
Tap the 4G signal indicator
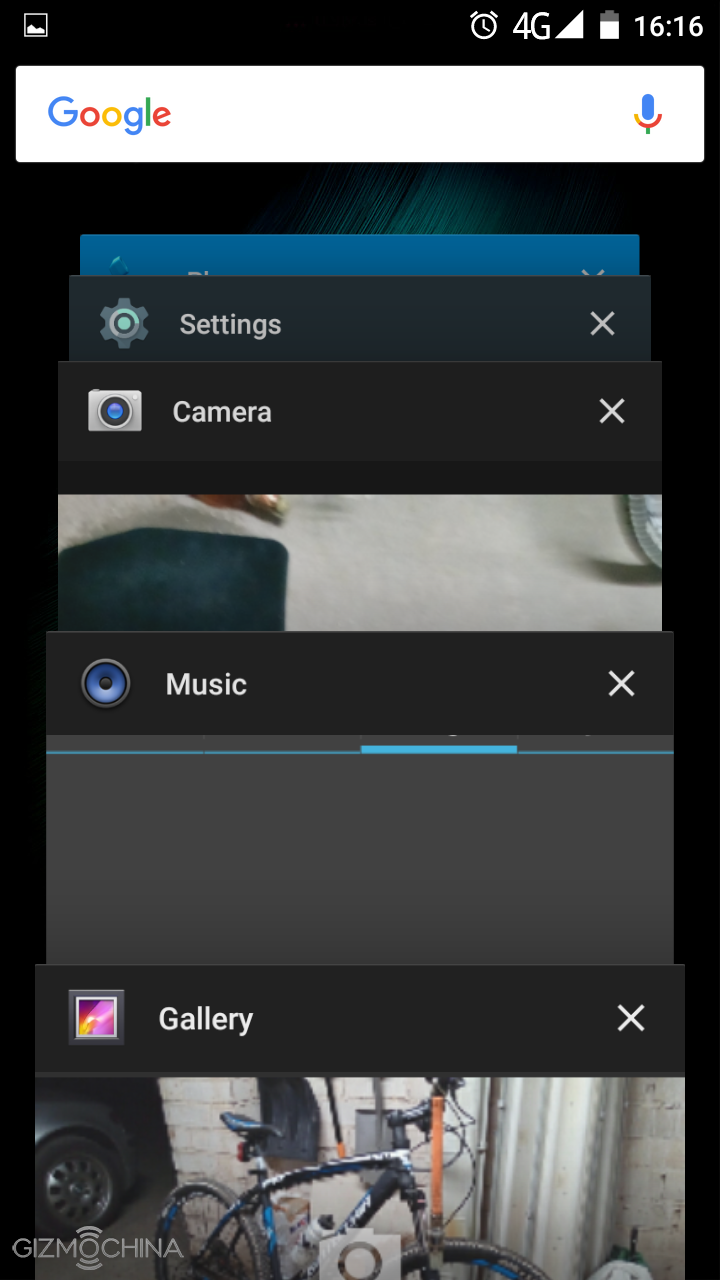(x=548, y=25)
